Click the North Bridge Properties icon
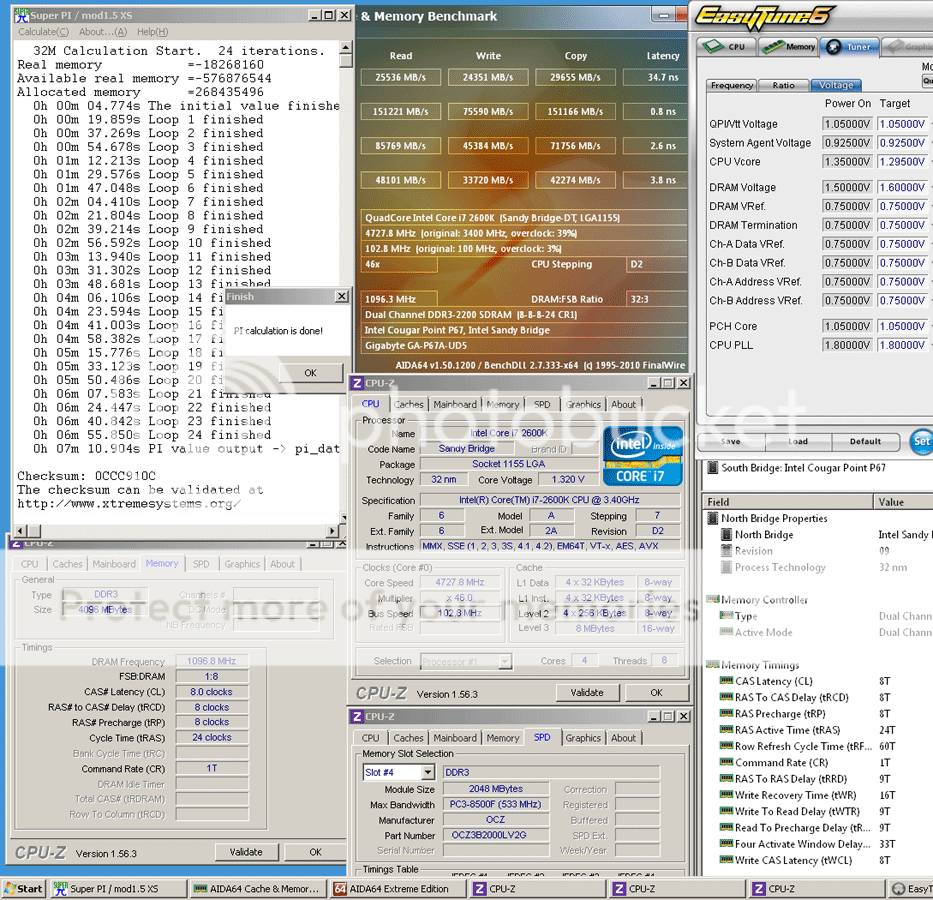The height and width of the screenshot is (900, 933). pos(712,518)
